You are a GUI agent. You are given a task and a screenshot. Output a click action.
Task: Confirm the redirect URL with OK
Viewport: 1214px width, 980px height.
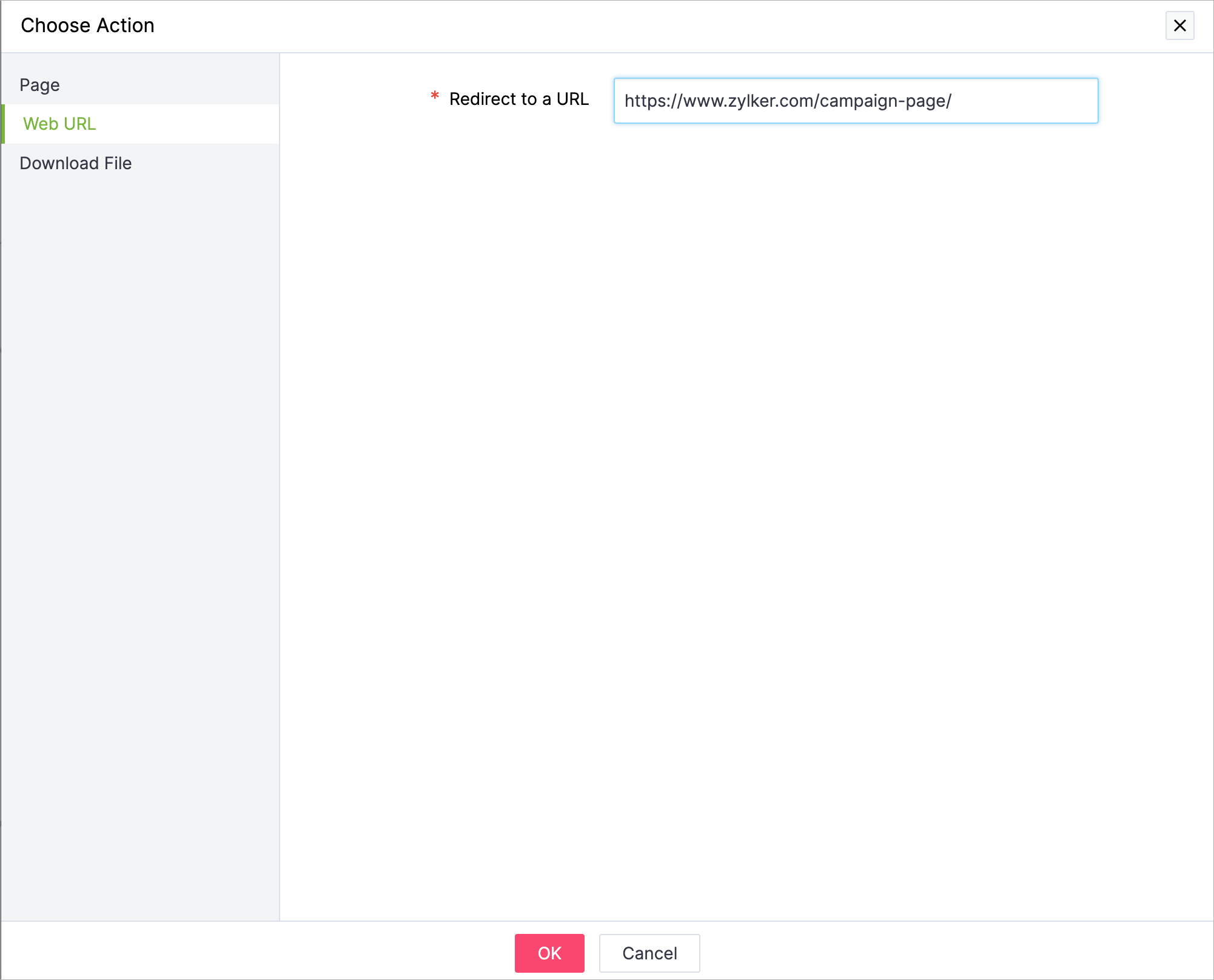[x=549, y=953]
